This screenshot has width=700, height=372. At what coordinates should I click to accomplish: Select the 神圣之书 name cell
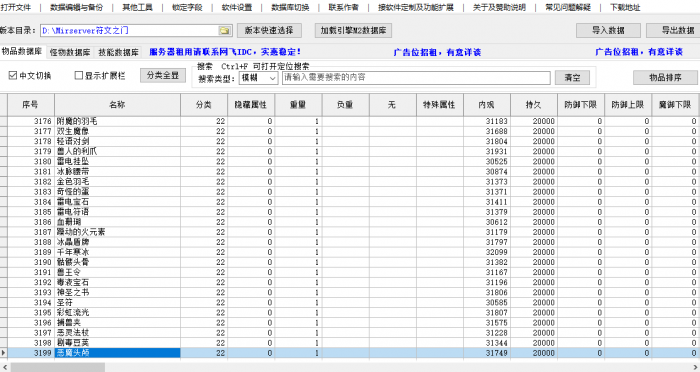(x=117, y=293)
